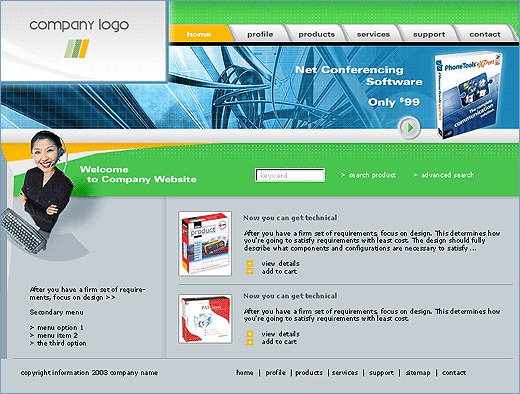This screenshot has width=520, height=394.
Task: Open the contact tab
Action: (x=485, y=34)
